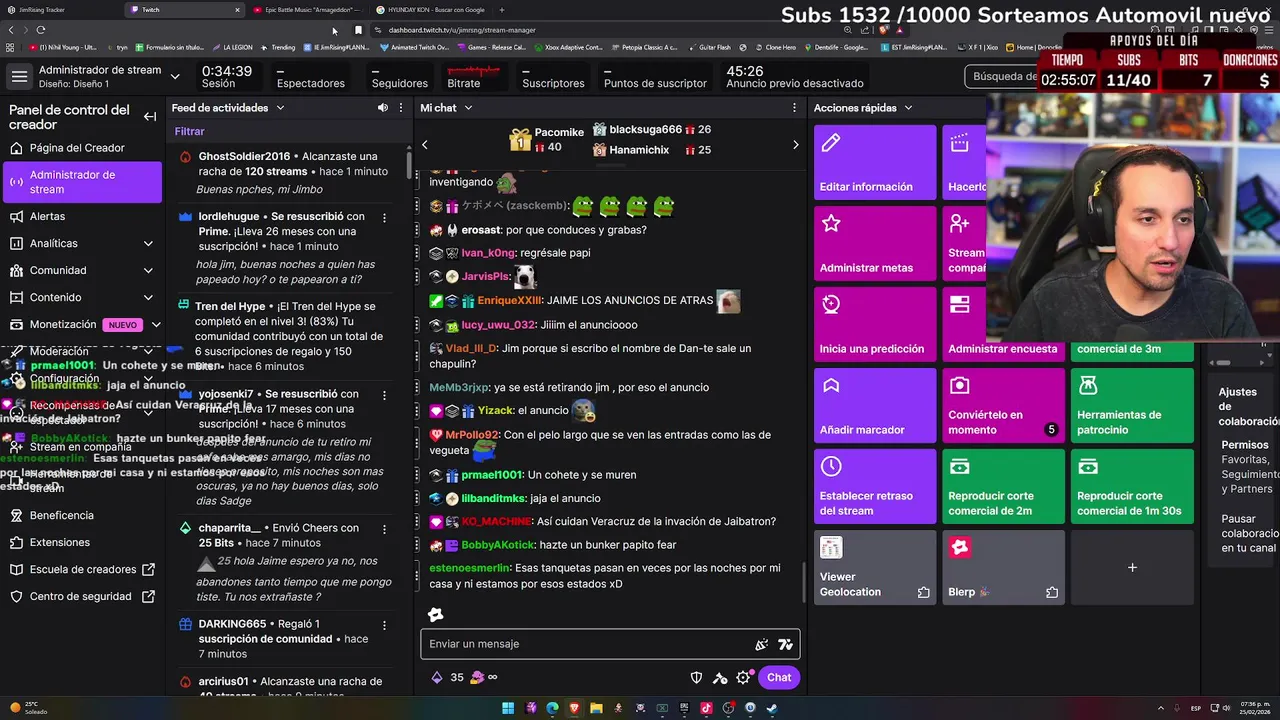Open Viewer Geolocation extension tile
Image resolution: width=1280 pixels, height=720 pixels.
tap(875, 567)
